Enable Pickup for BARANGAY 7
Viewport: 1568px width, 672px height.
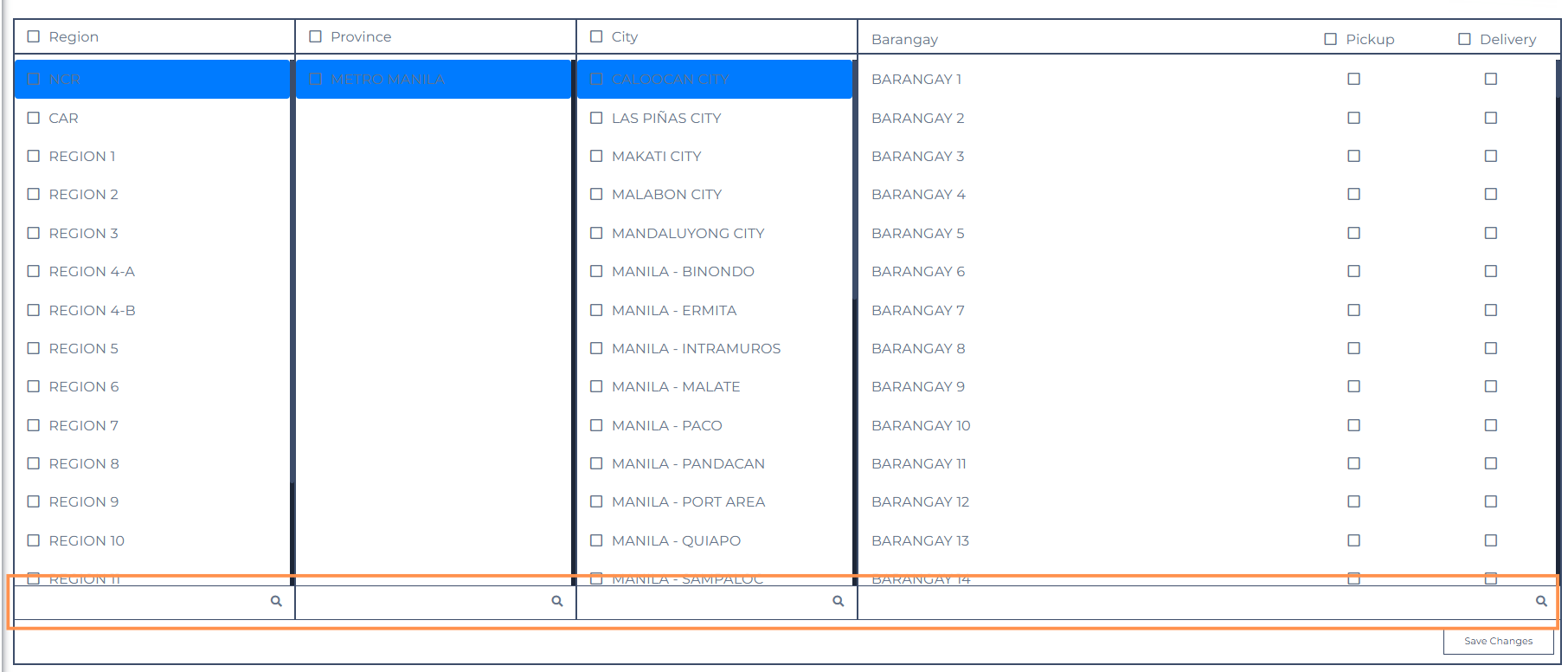point(1354,310)
